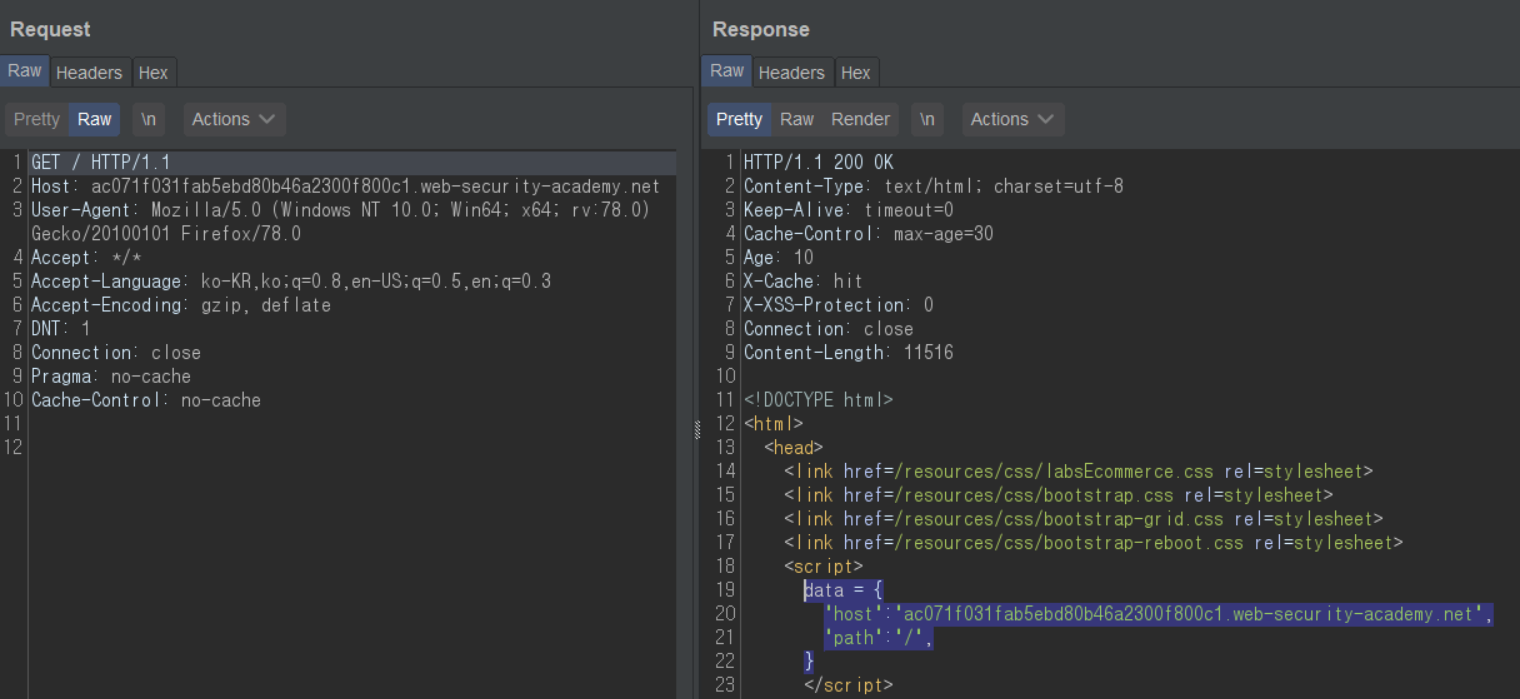1520x699 pixels.
Task: Click the Host header line in request
Action: point(345,186)
